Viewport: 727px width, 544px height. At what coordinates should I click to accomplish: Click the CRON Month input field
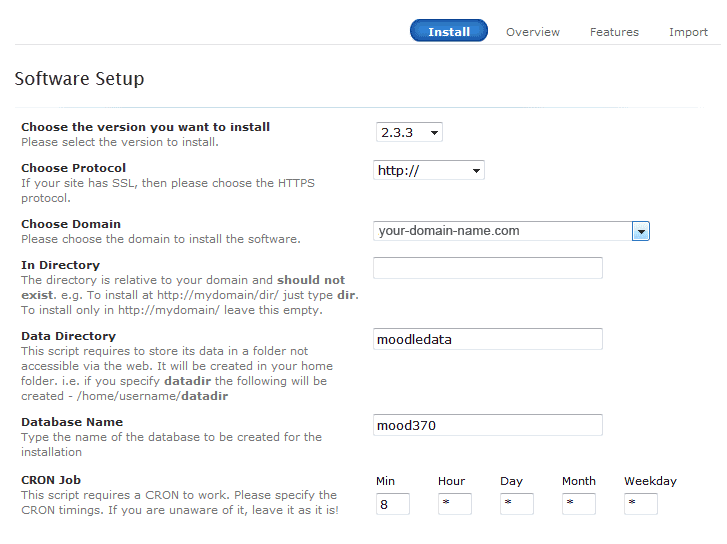(x=579, y=504)
